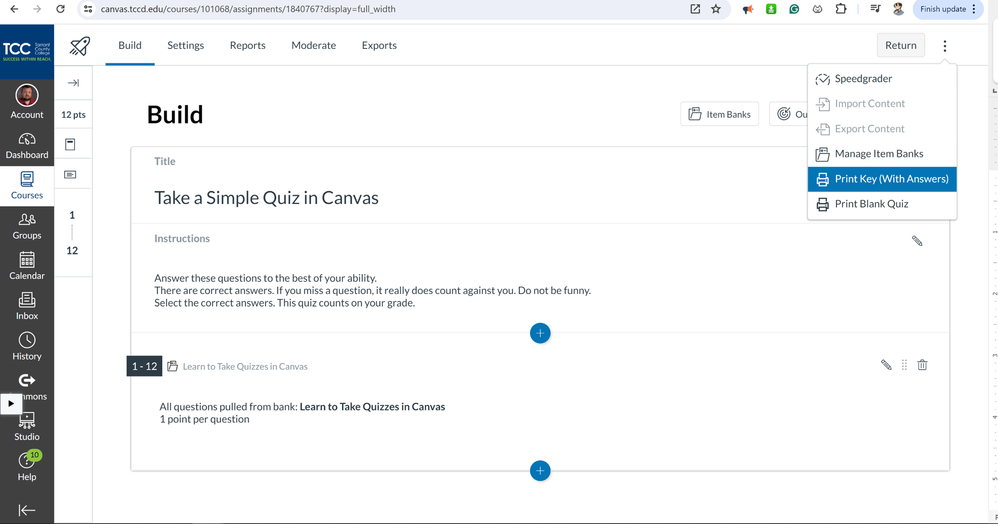This screenshot has height=524, width=998.
Task: Switch to the Reports tab
Action: pyautogui.click(x=248, y=45)
